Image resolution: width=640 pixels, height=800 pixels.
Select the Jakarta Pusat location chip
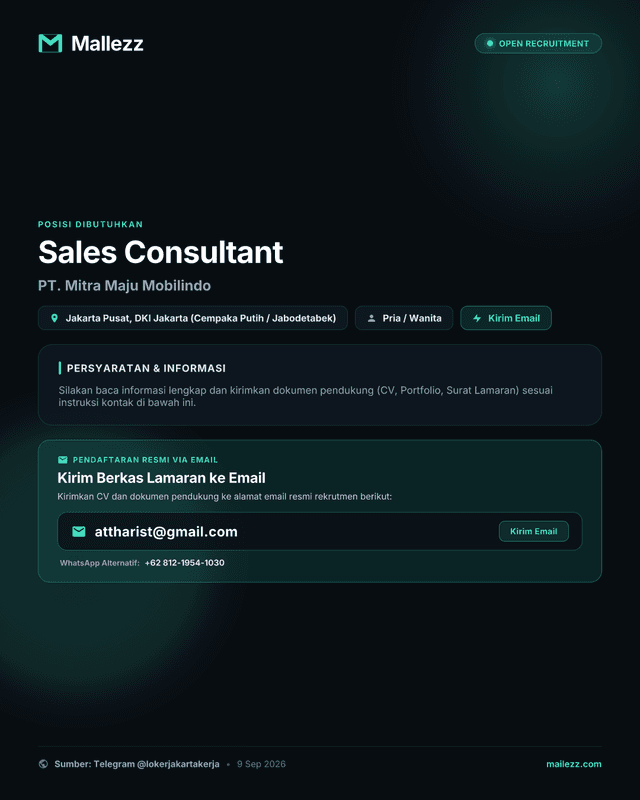click(193, 318)
